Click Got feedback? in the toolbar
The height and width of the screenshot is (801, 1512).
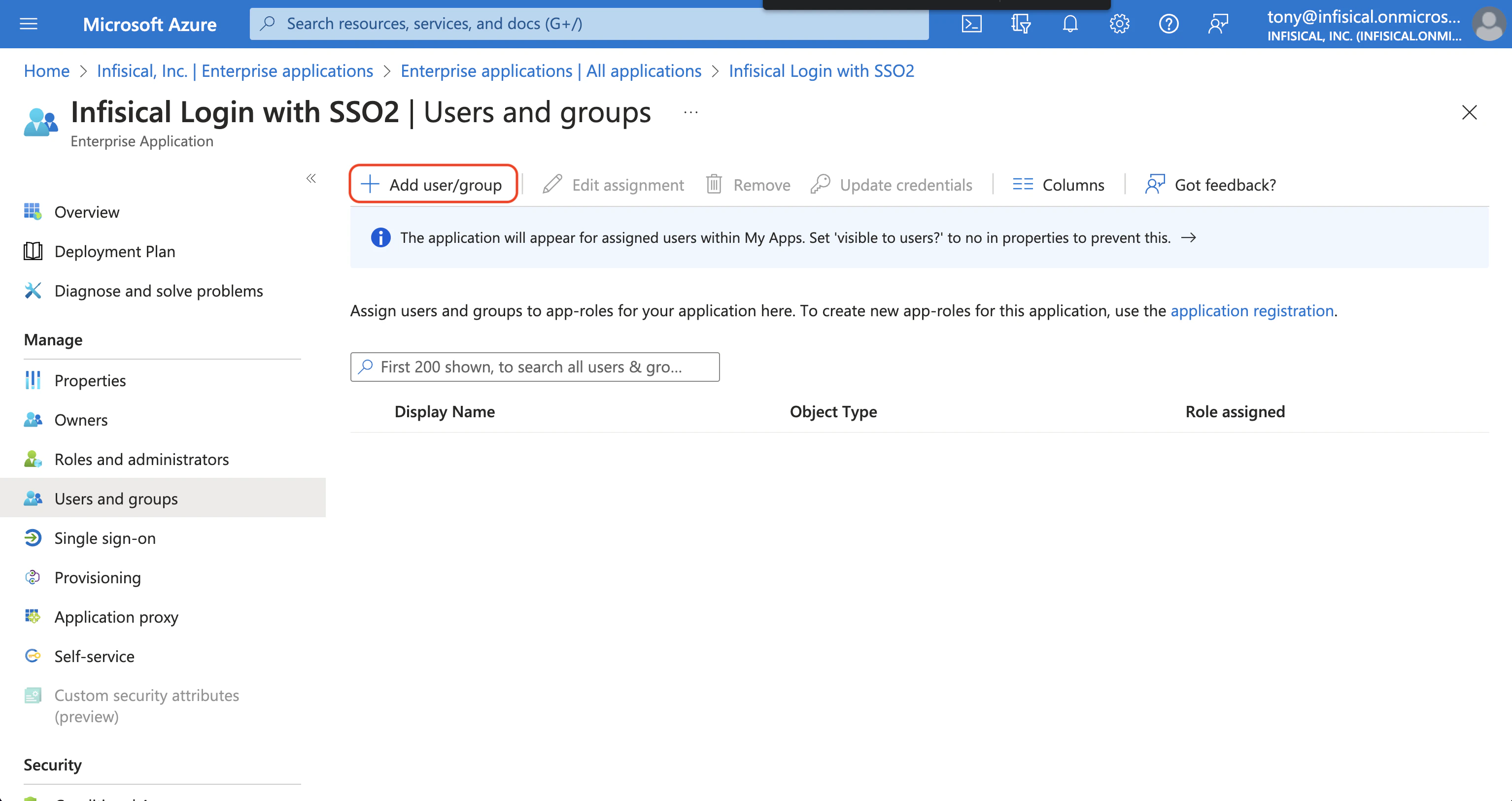click(x=1210, y=185)
